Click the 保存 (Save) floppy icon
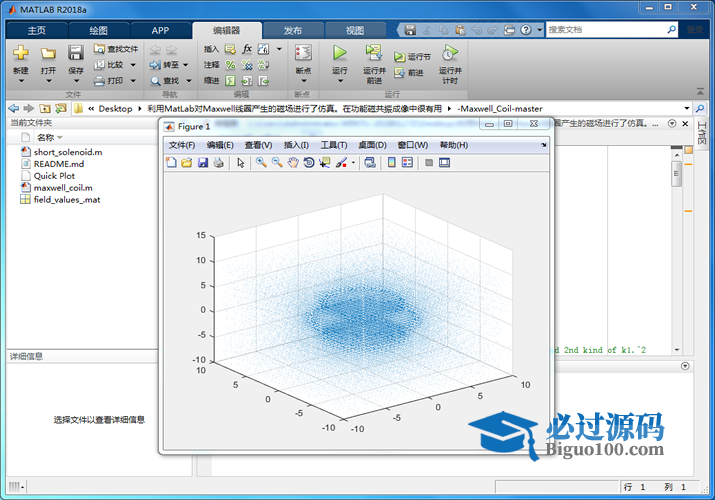Screen dimensions: 715x500 coord(76,53)
